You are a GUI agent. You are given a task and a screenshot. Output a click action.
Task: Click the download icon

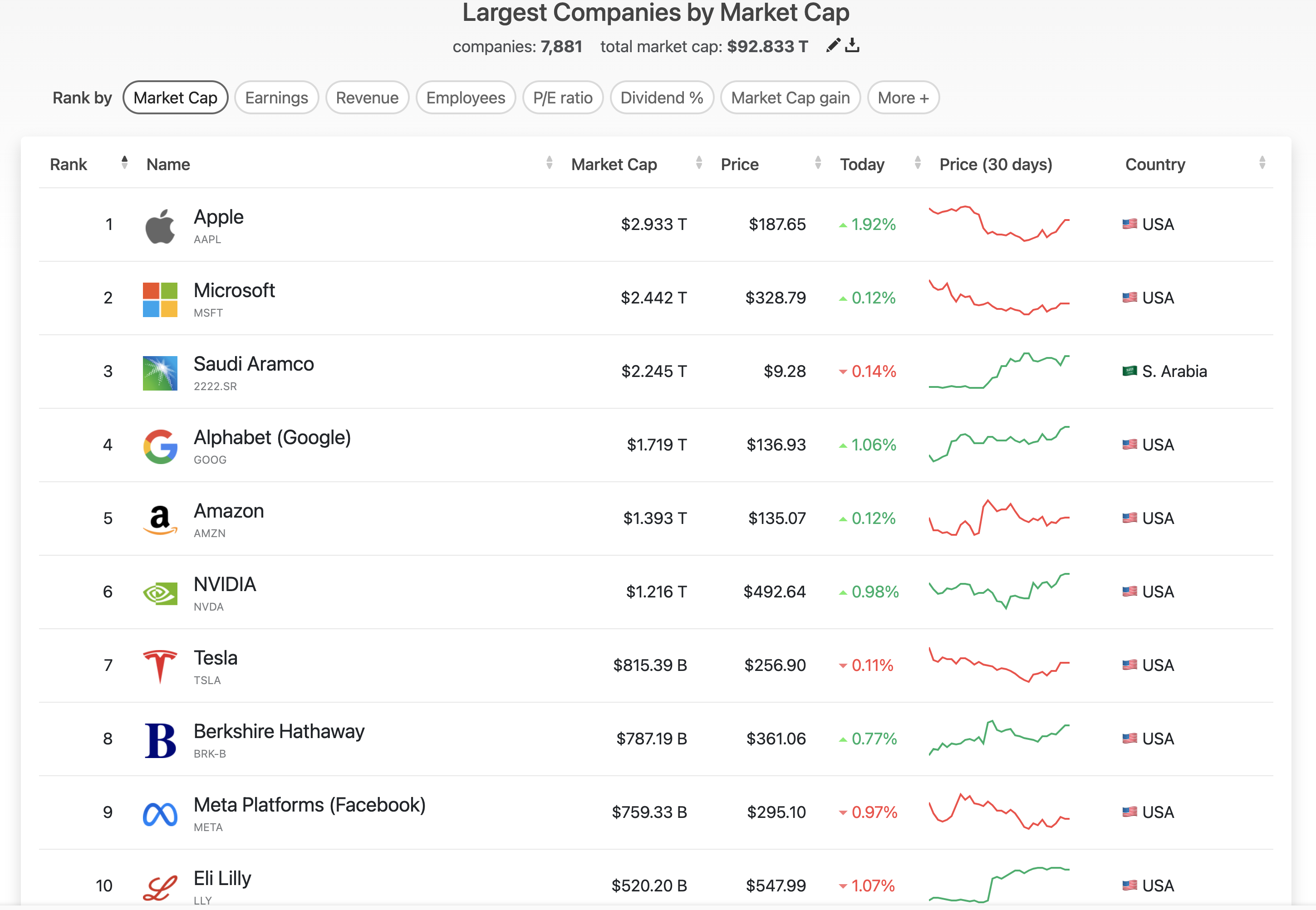(x=852, y=45)
